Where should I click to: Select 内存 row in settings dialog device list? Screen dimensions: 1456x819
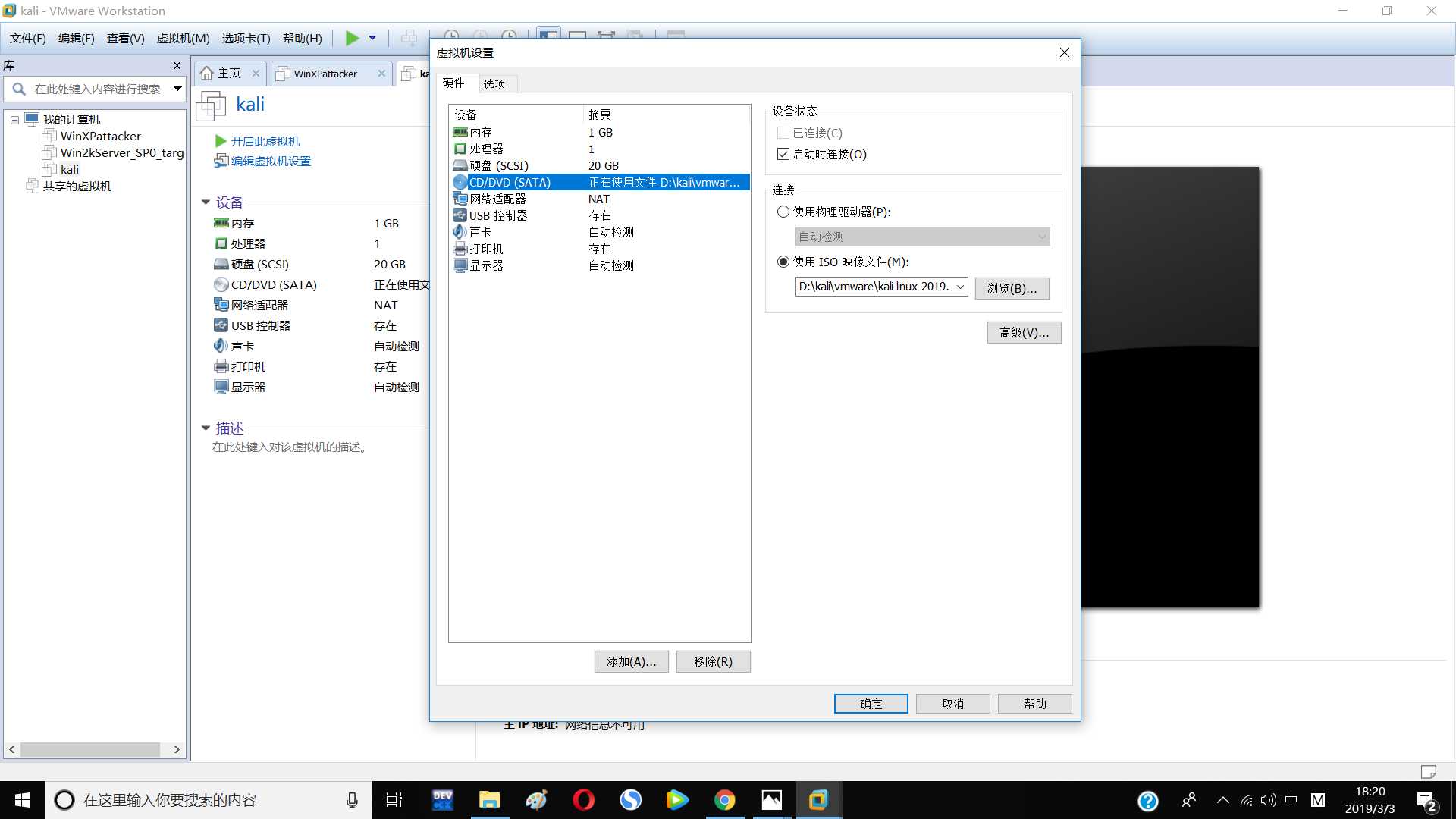599,132
